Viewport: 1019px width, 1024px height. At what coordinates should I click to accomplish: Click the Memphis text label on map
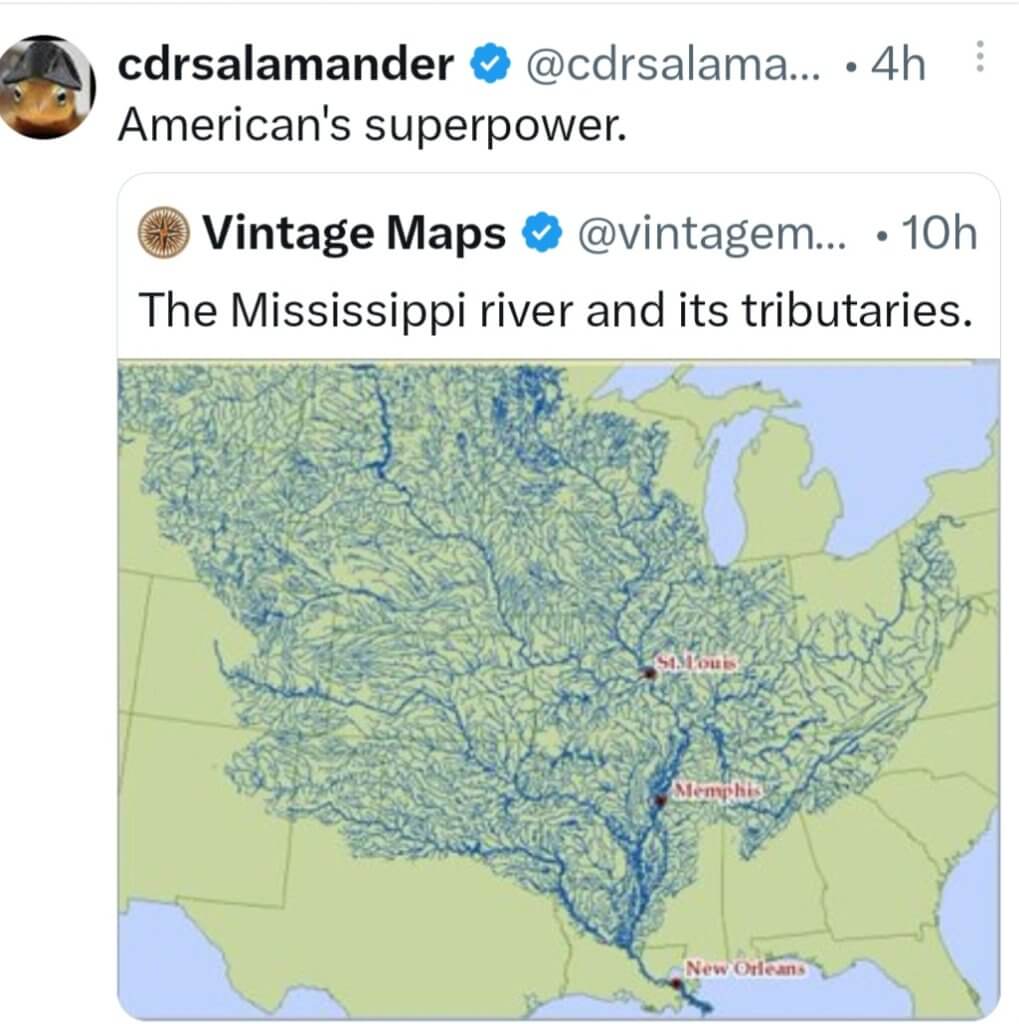click(x=718, y=790)
